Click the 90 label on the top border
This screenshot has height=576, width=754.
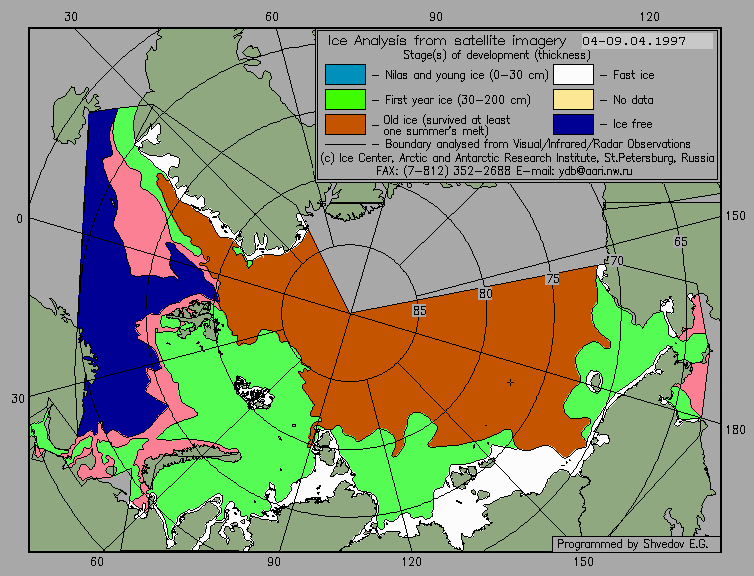(x=436, y=17)
